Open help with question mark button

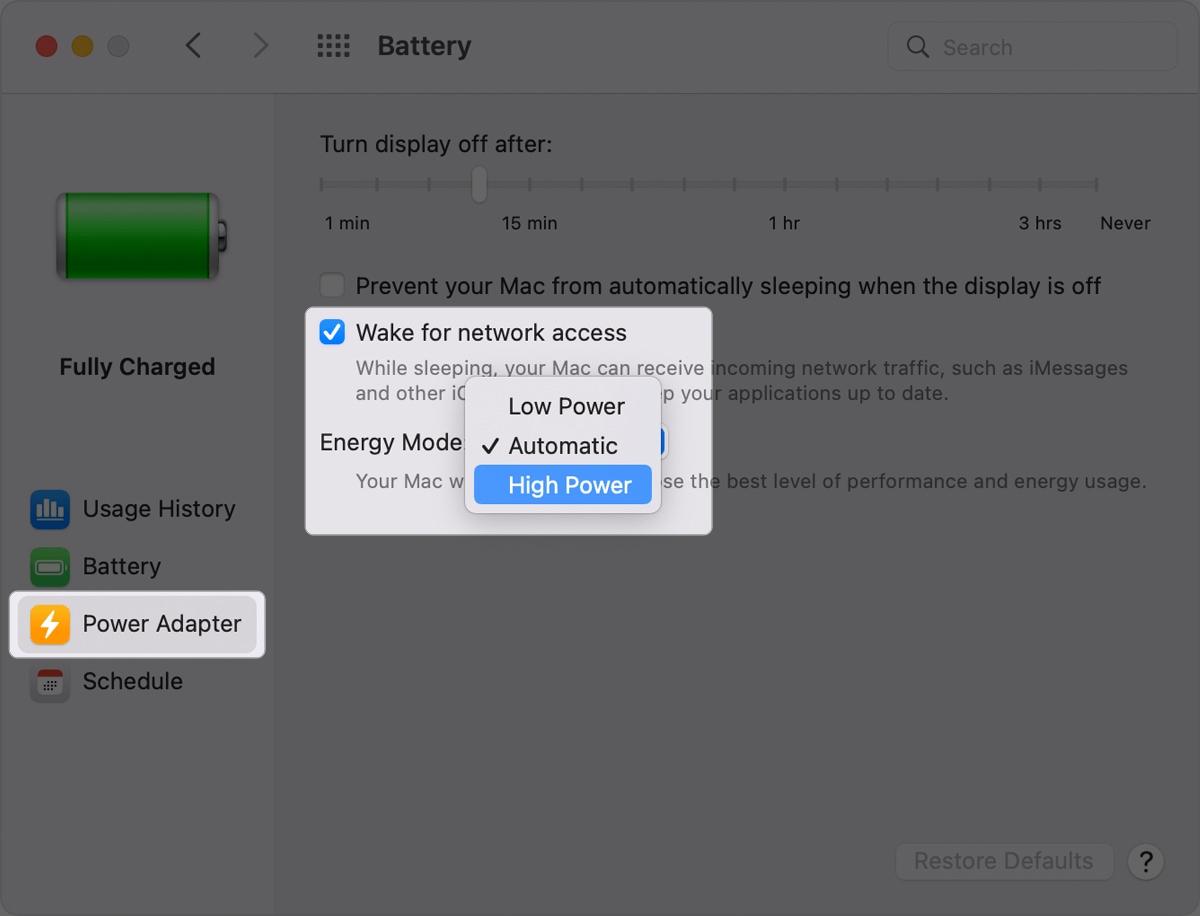(1146, 861)
